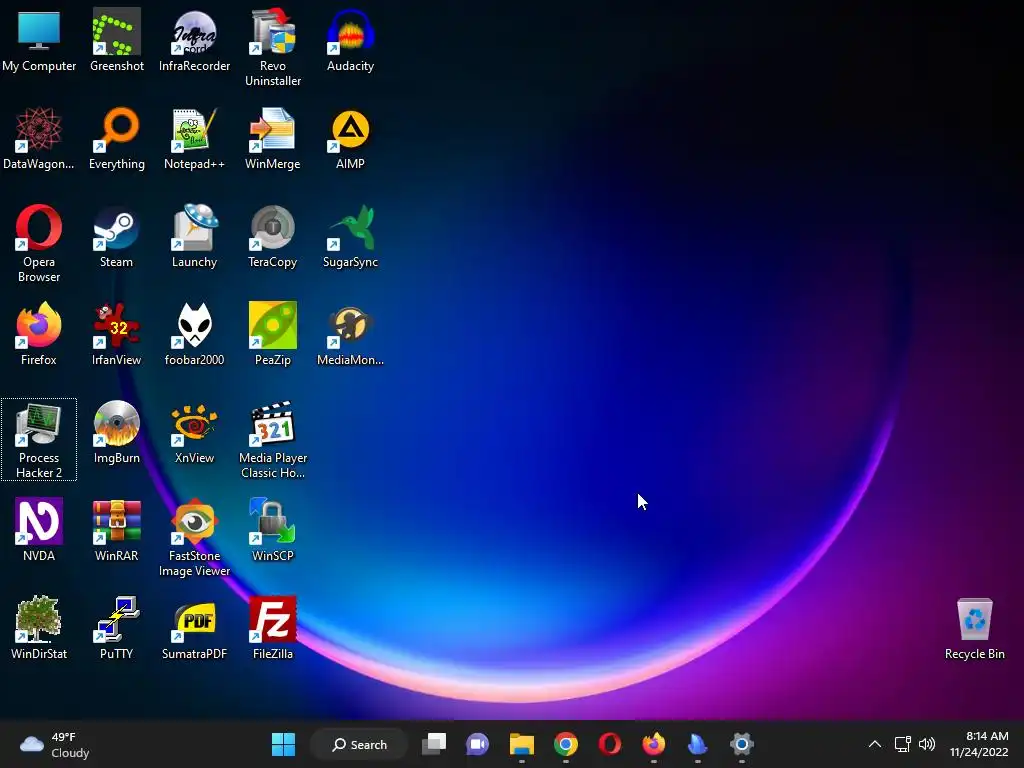
Task: Click the SugarSync hummingbird icon
Action: (x=350, y=237)
